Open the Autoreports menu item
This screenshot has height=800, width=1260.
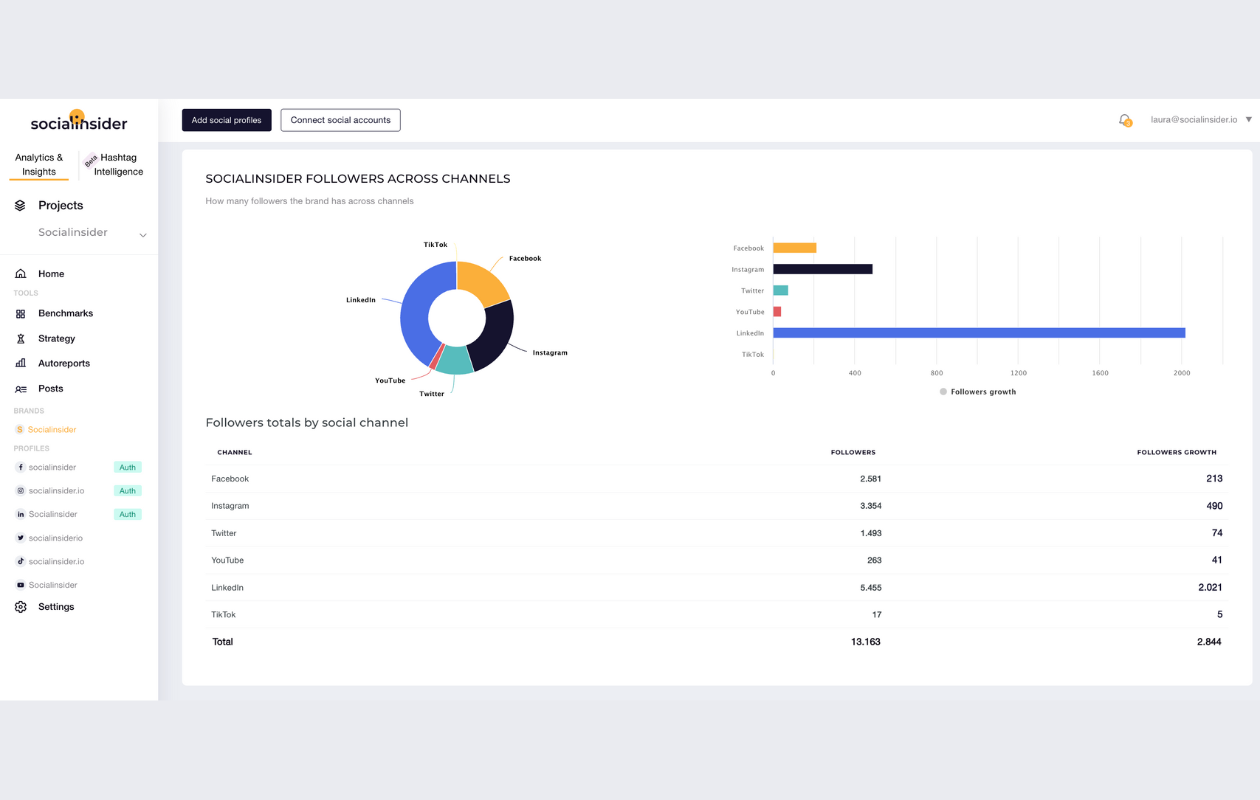tap(64, 364)
